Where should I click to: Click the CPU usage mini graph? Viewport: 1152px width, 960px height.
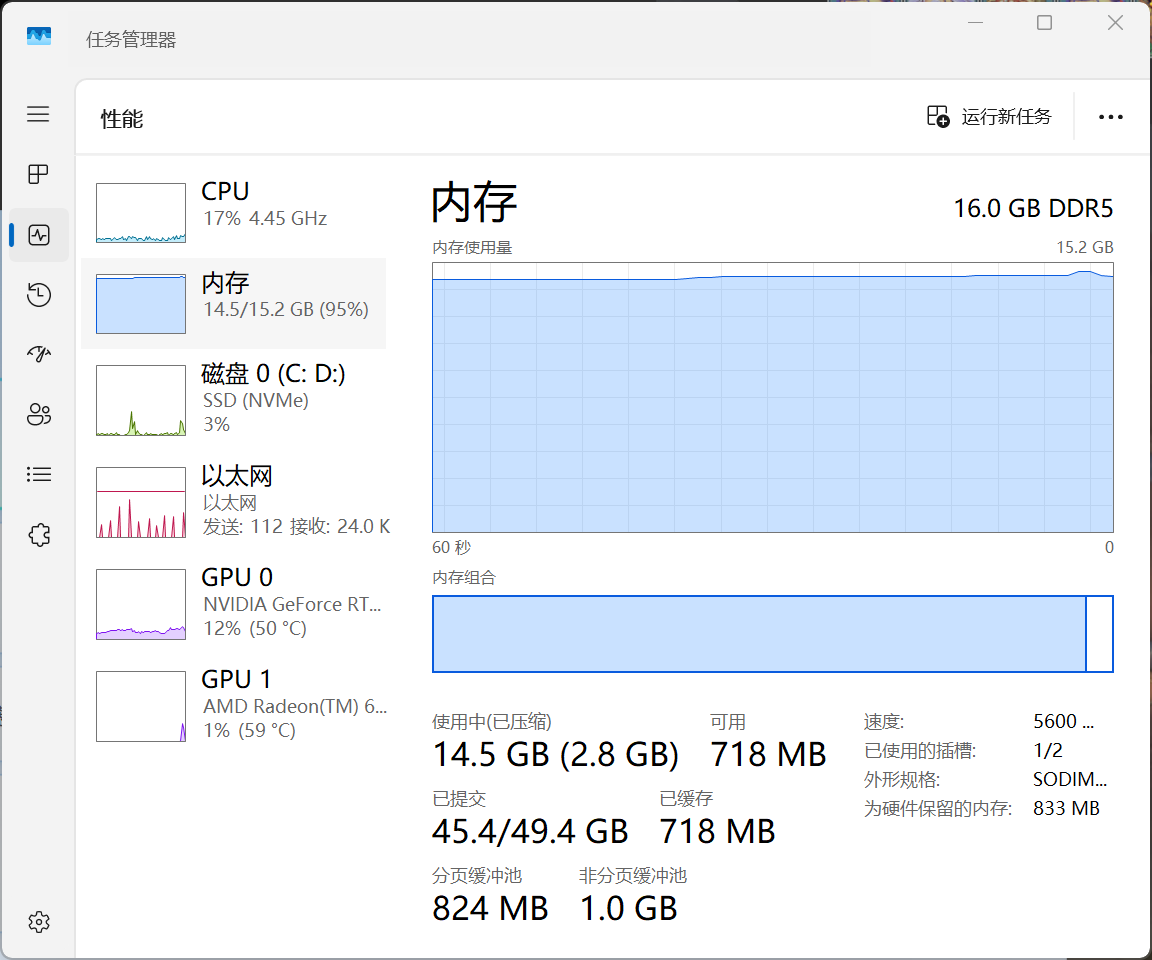pyautogui.click(x=141, y=213)
